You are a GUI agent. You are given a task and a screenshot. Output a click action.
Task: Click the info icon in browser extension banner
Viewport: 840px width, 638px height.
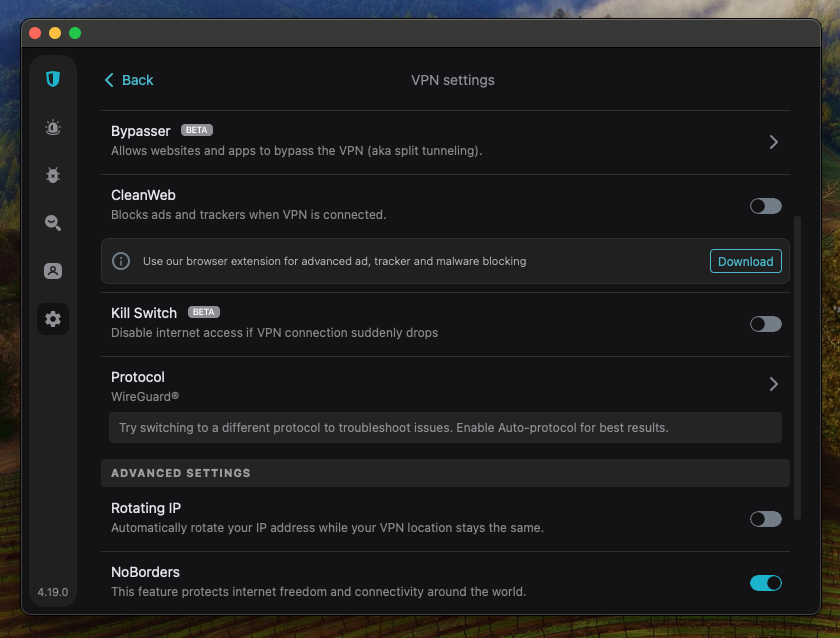tap(121, 261)
